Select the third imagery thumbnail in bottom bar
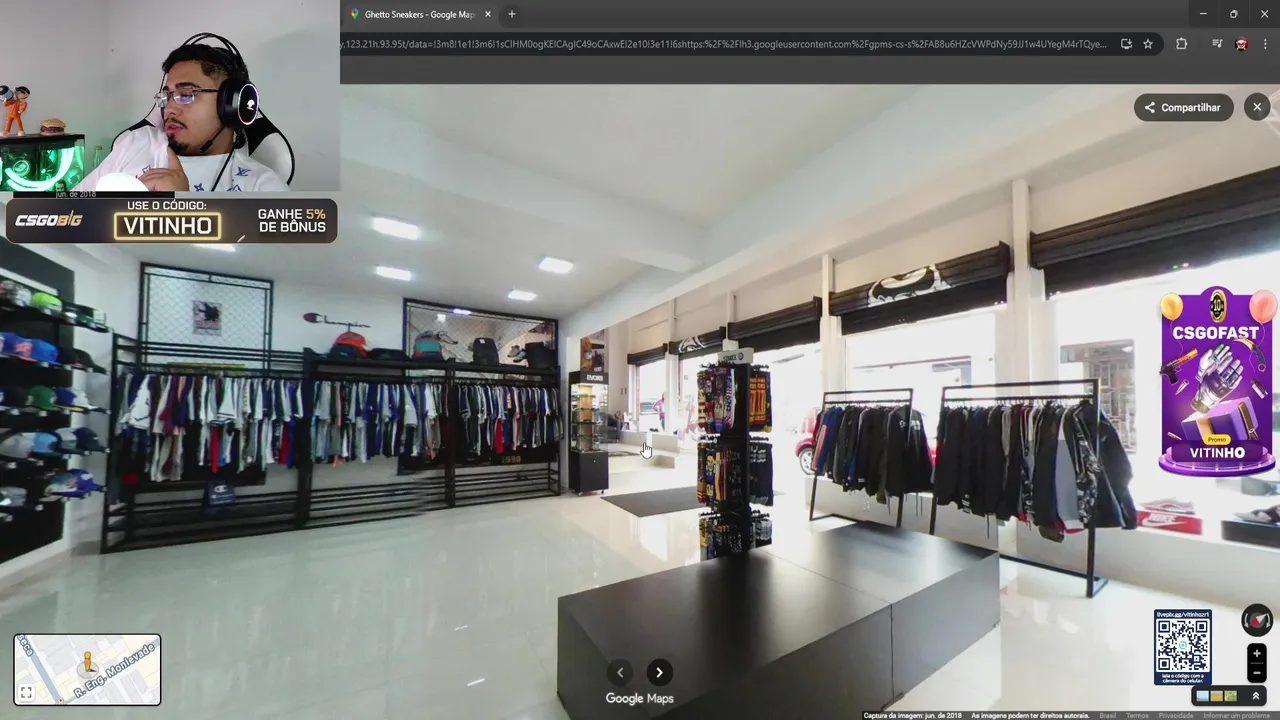Image resolution: width=1280 pixels, height=720 pixels. 1230,696
